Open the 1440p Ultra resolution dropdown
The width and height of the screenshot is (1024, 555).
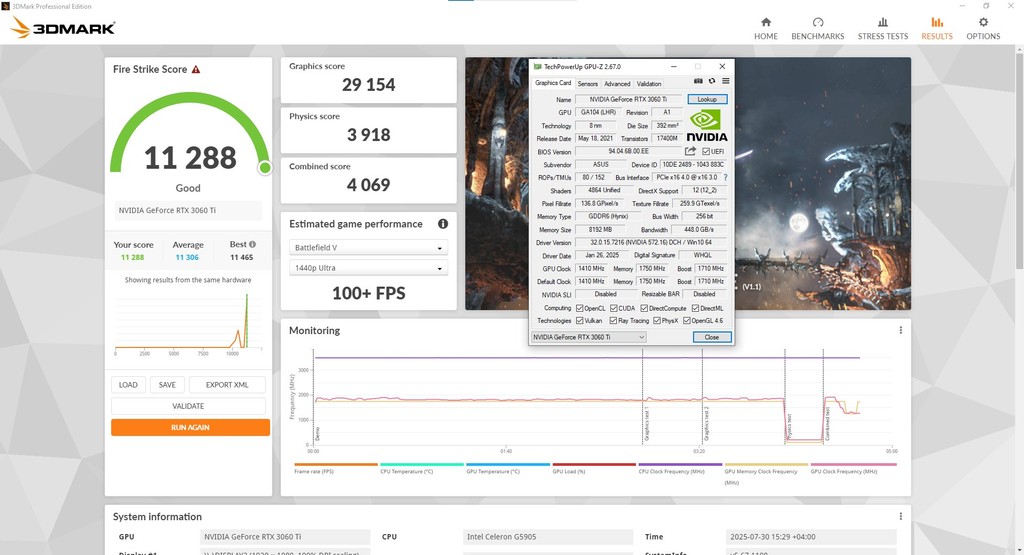tap(368, 268)
